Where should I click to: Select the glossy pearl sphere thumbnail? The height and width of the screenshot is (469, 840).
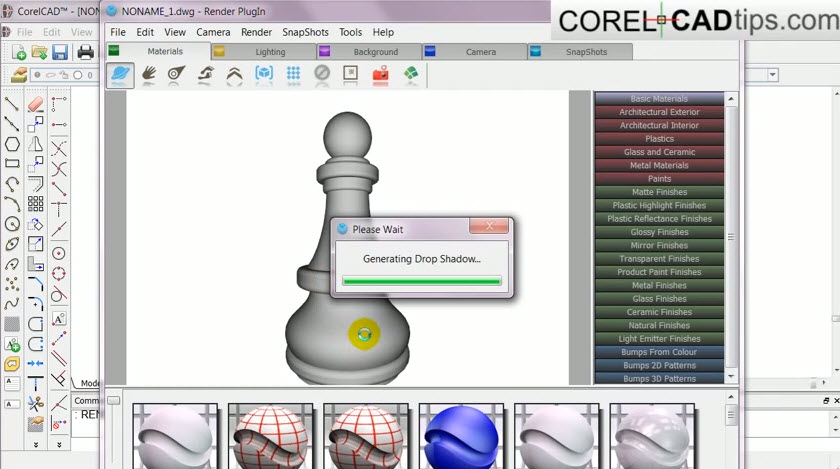pyautogui.click(x=652, y=436)
